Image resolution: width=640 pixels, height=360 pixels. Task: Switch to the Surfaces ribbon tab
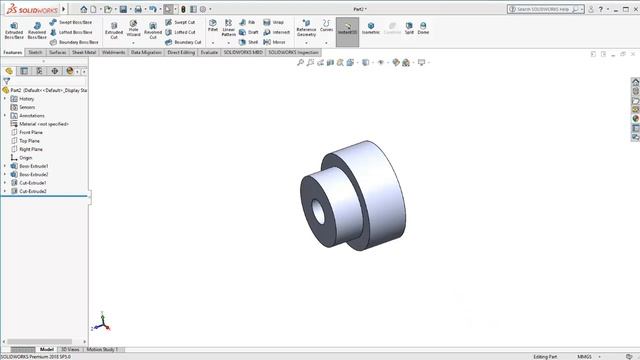[x=58, y=52]
